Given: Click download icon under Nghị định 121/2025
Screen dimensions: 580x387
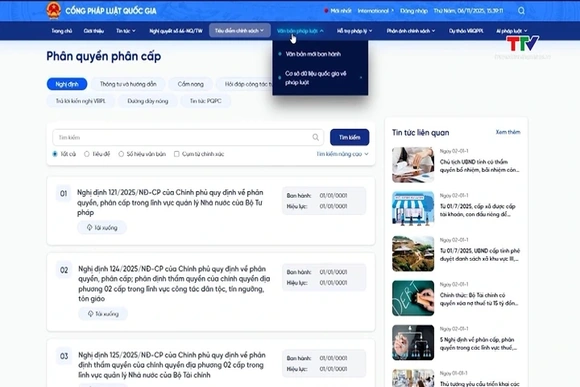Looking at the screenshot, I should point(90,228).
